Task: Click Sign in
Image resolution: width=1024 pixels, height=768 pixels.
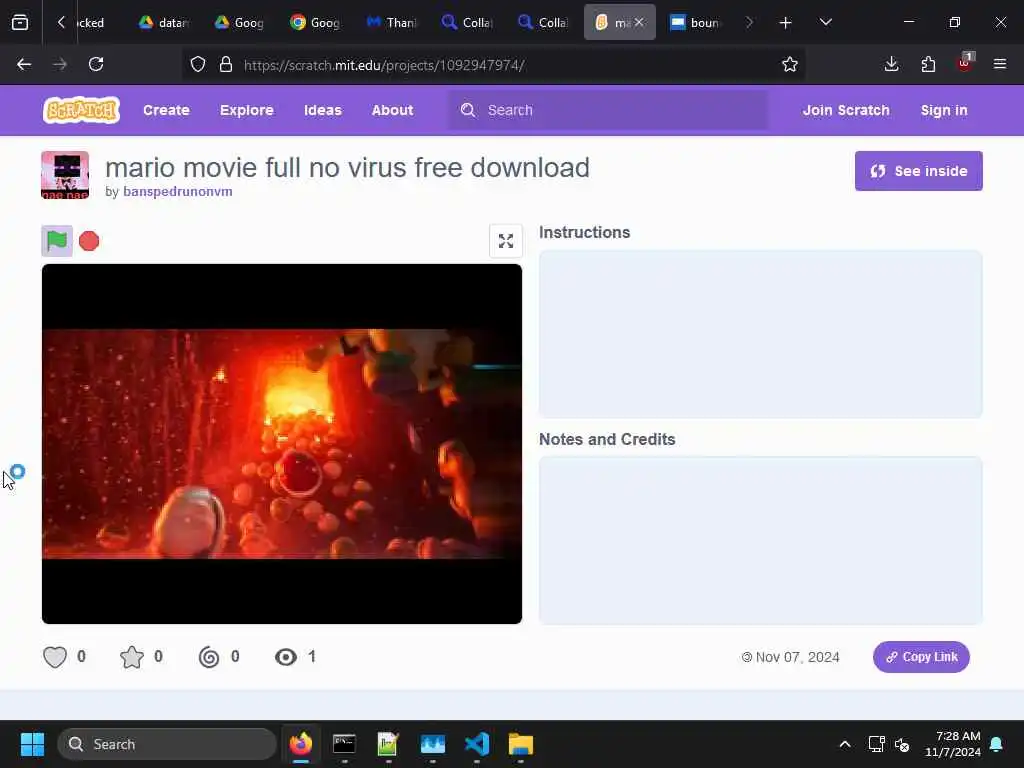Action: (944, 110)
